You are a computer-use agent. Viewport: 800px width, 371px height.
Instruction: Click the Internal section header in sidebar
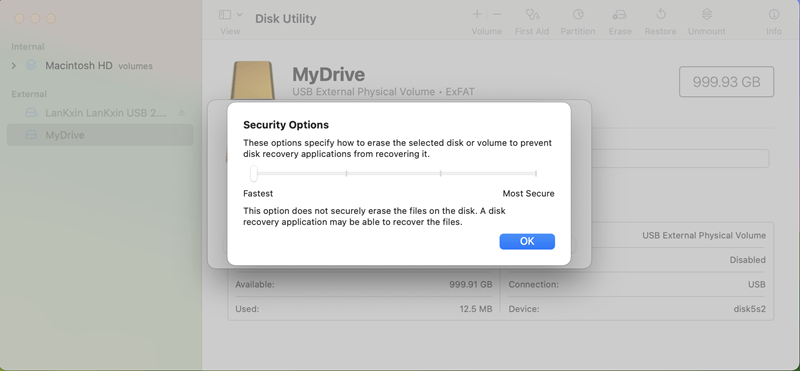pos(28,46)
